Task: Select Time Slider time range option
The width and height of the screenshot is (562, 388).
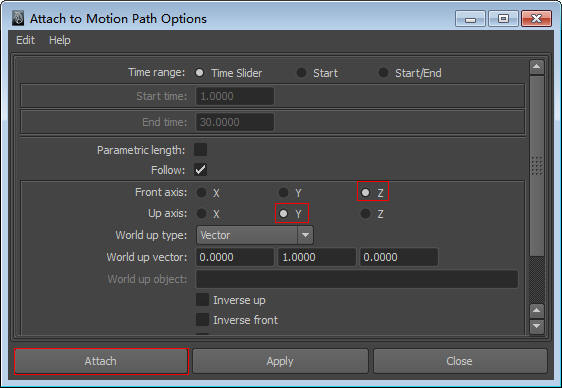Action: [199, 73]
